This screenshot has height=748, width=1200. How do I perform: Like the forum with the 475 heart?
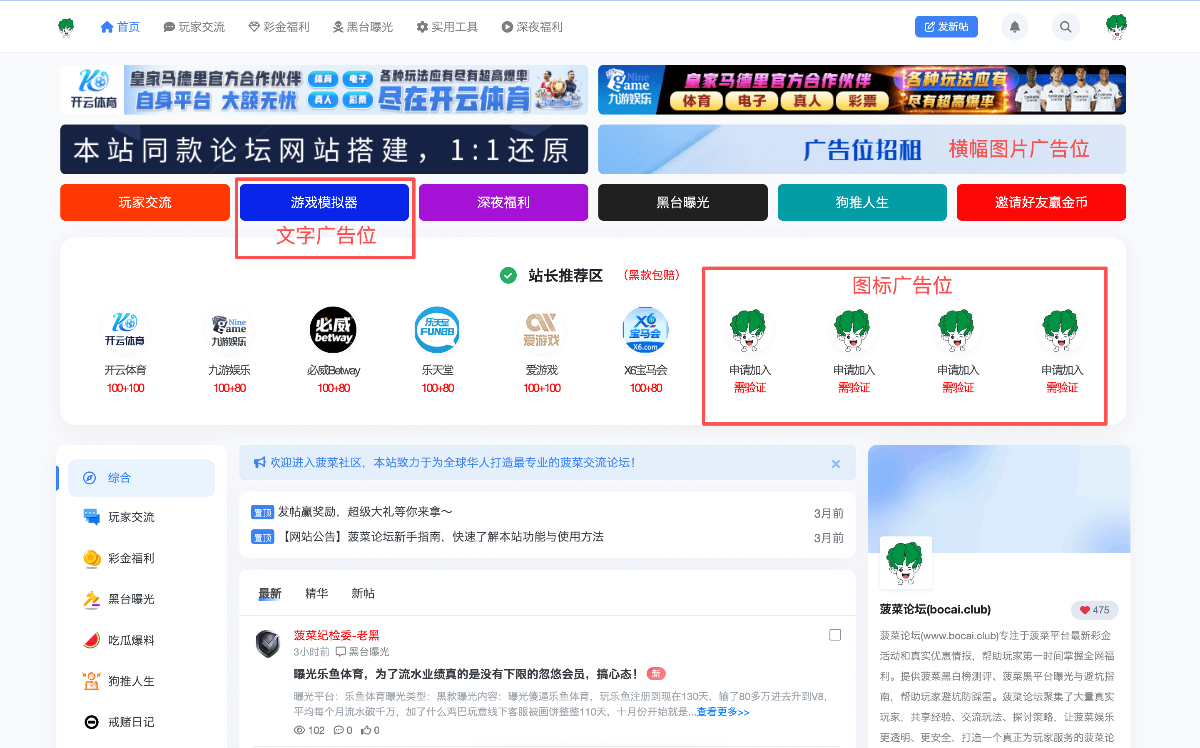[x=1095, y=610]
